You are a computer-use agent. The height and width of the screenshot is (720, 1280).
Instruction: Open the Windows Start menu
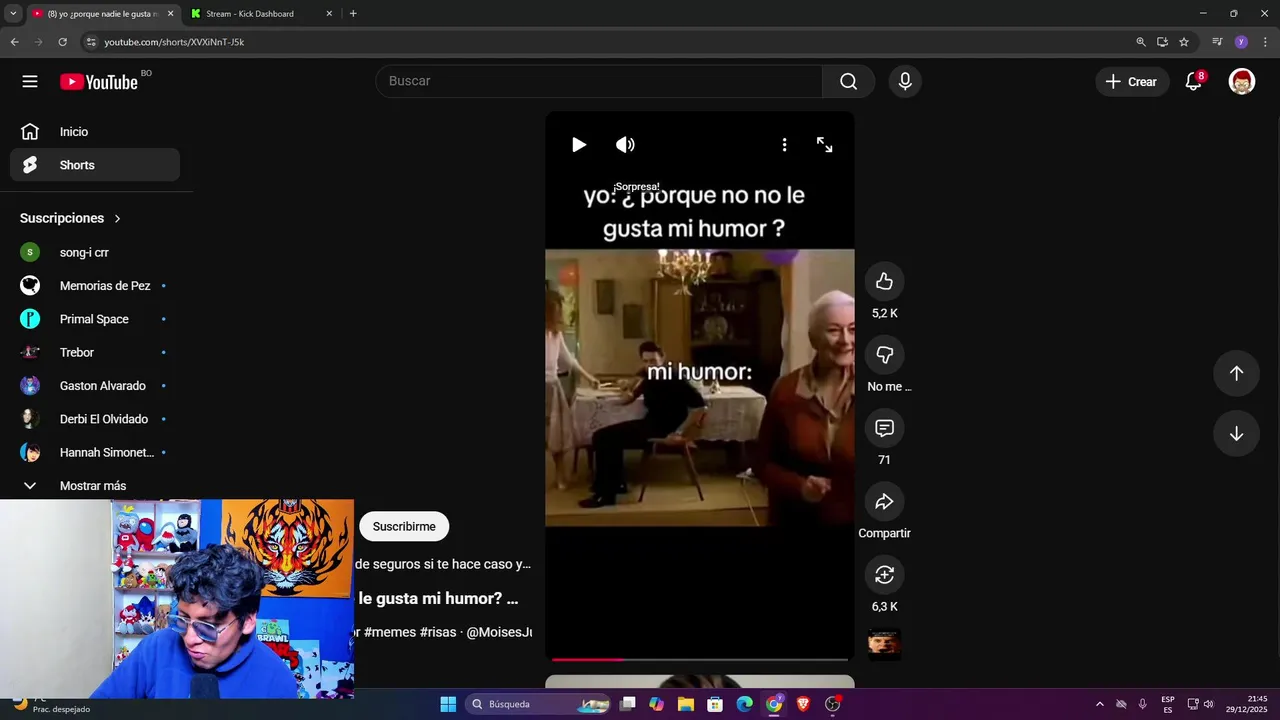coord(448,704)
